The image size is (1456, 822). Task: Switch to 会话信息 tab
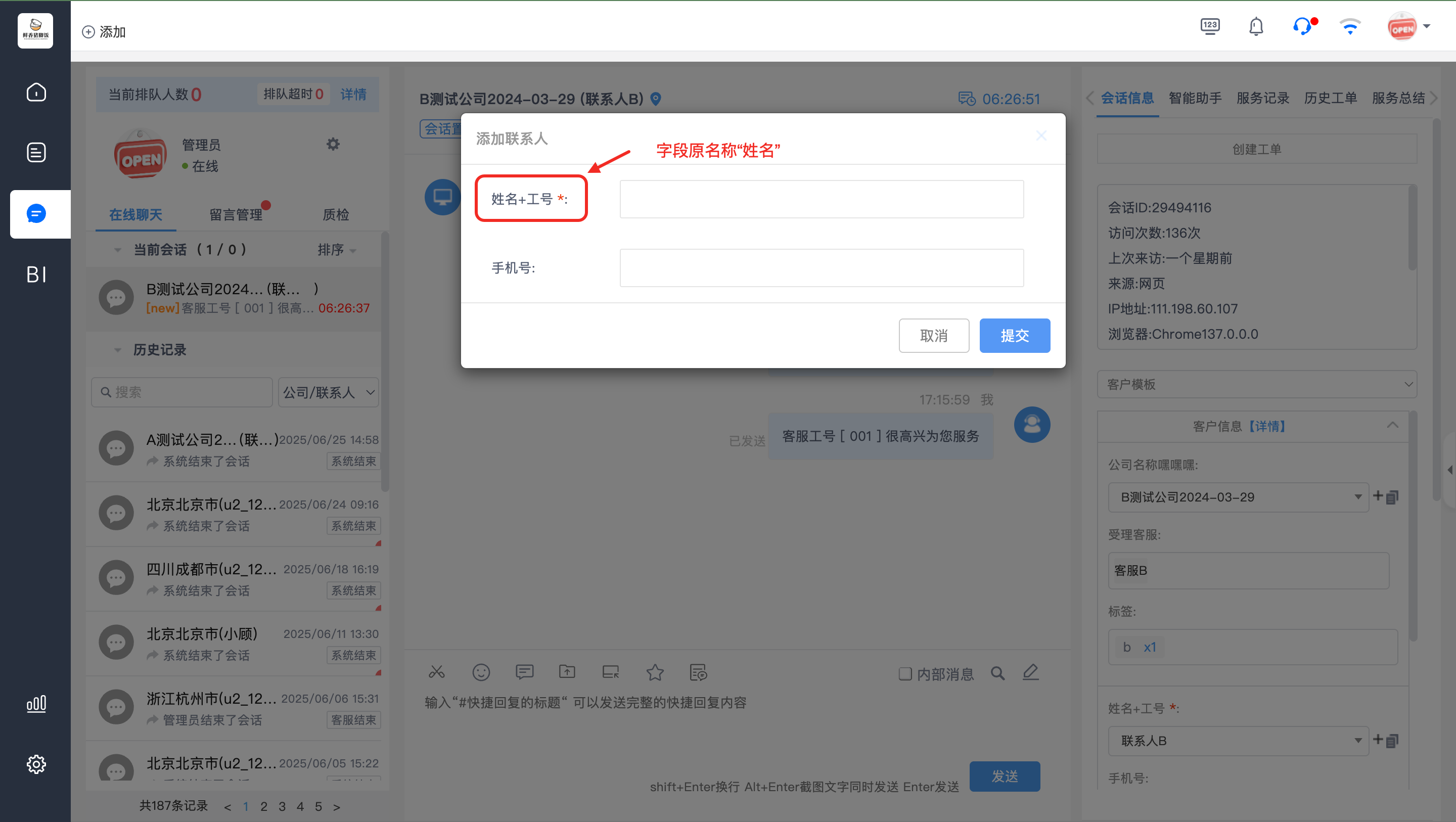(1127, 99)
